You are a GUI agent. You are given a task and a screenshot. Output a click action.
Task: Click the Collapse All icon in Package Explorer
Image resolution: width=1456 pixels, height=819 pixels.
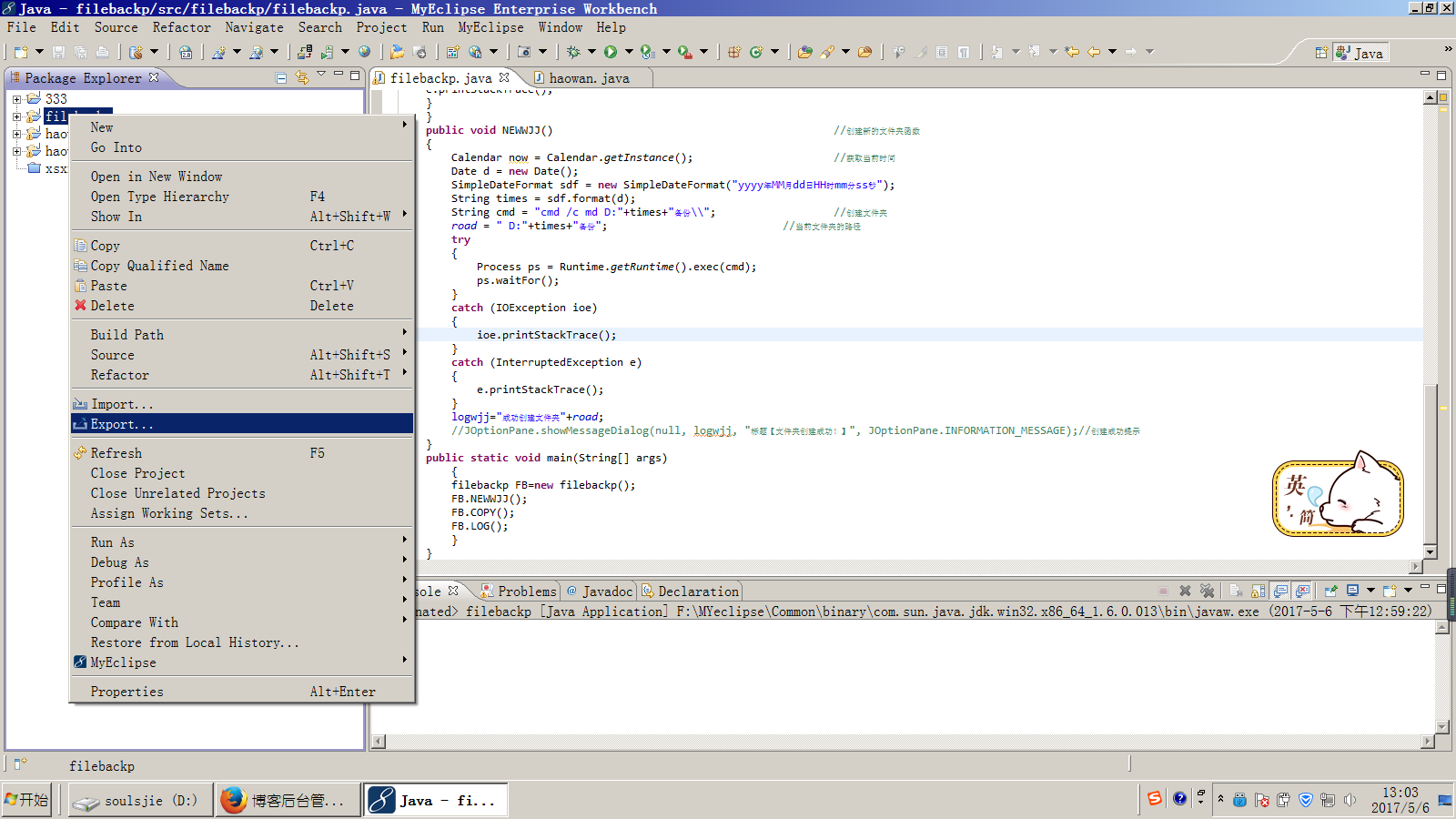[x=281, y=78]
